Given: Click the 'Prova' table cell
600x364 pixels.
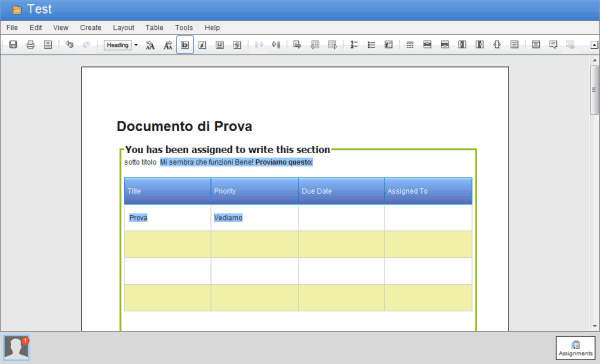Looking at the screenshot, I should (167, 218).
